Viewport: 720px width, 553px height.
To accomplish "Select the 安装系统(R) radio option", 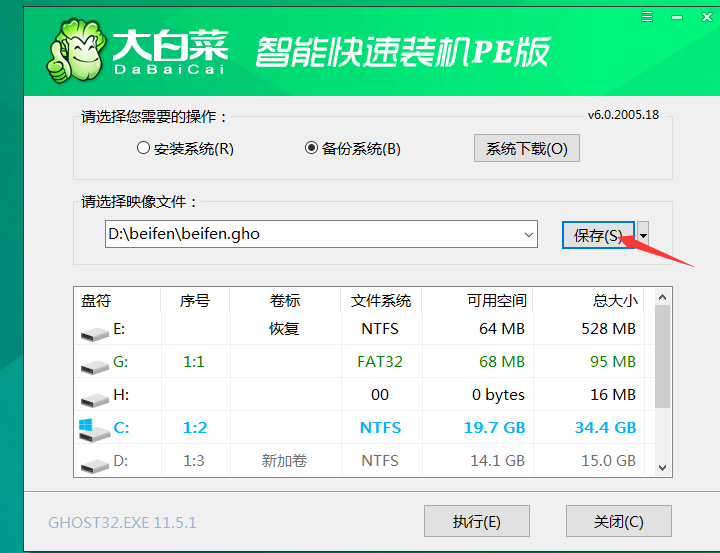I will 186,148.
